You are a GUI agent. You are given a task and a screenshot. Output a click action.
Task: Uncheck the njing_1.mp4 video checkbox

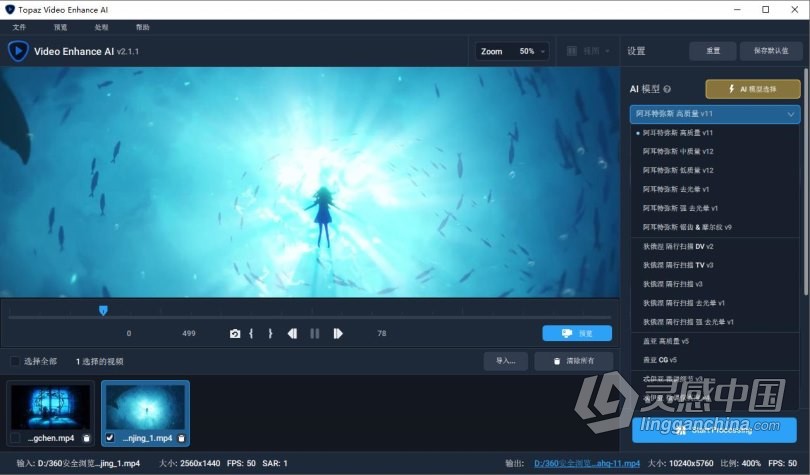(110, 438)
